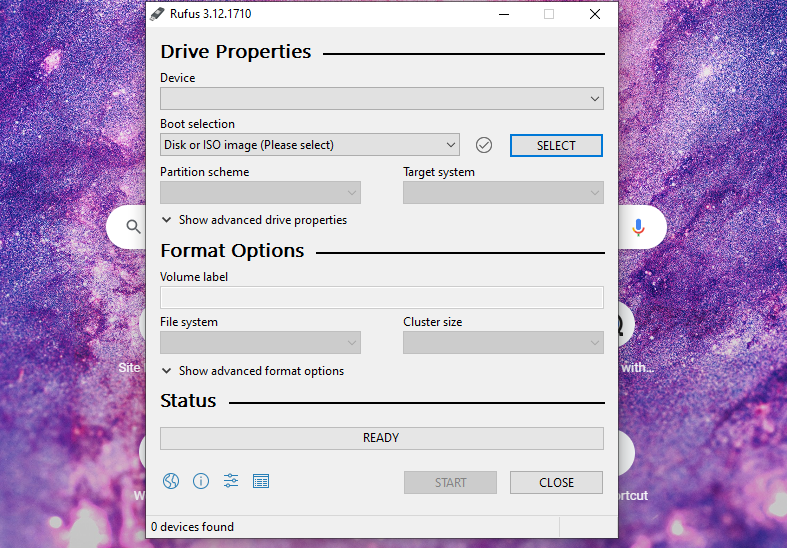Click the SELECT button
This screenshot has height=548, width=787.
556,146
